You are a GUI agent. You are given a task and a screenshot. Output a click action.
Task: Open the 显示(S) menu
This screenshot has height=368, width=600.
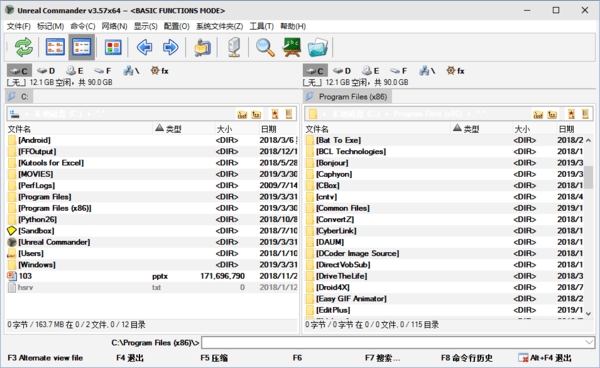pos(145,26)
